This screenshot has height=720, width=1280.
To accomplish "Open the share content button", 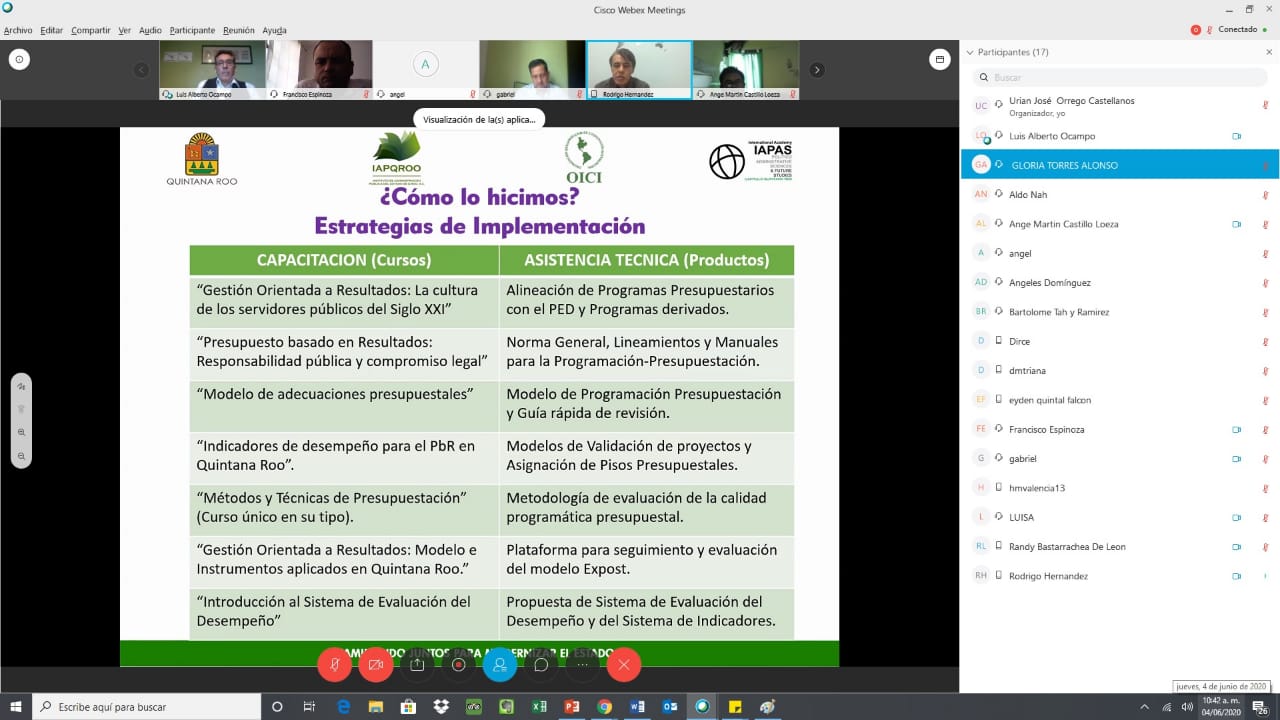I will [x=417, y=665].
